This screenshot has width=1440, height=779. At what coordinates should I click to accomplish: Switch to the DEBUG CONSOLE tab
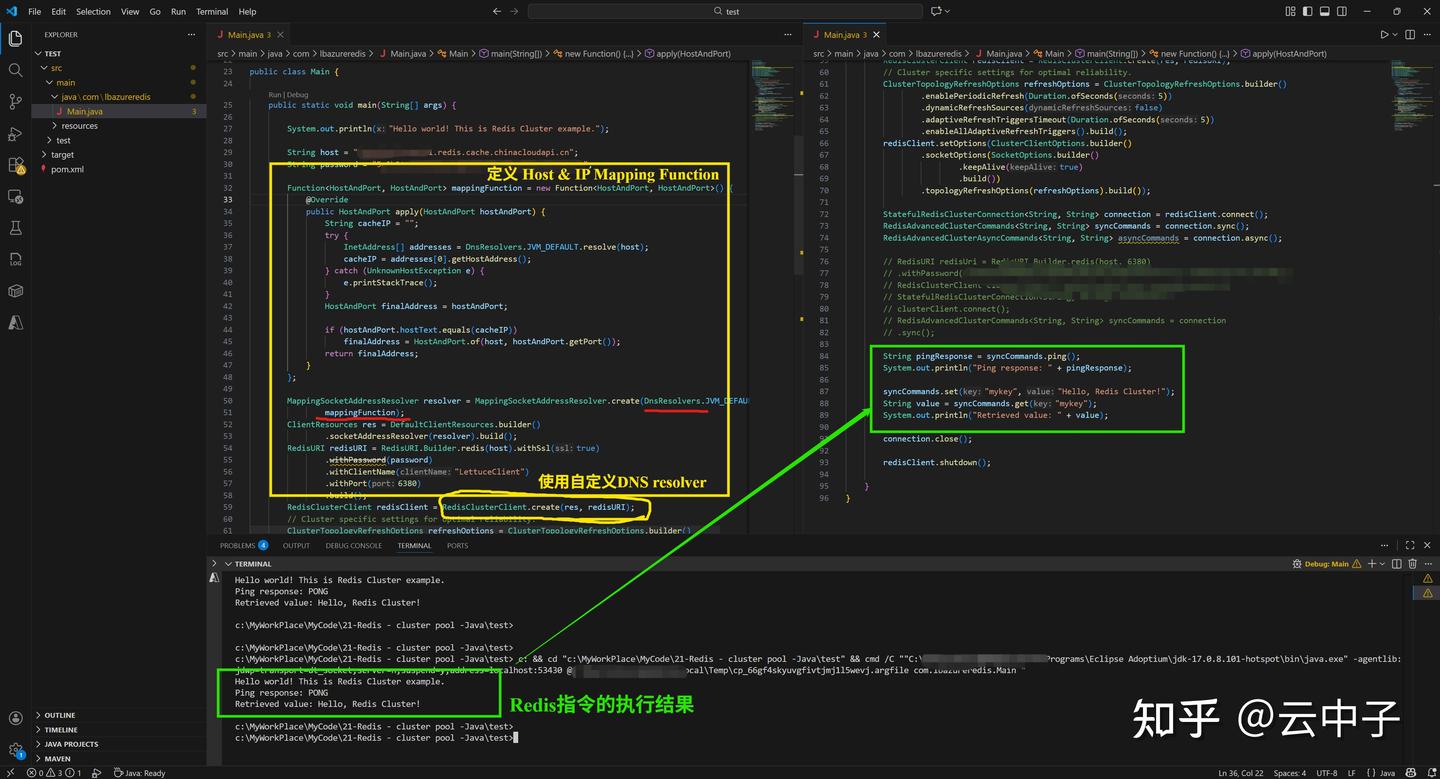coord(353,545)
